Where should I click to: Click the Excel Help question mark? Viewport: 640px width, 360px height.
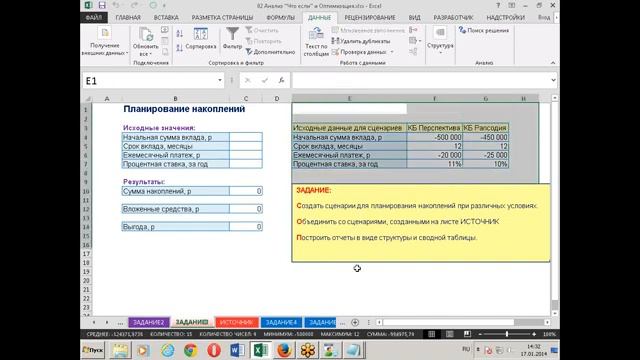point(498,5)
